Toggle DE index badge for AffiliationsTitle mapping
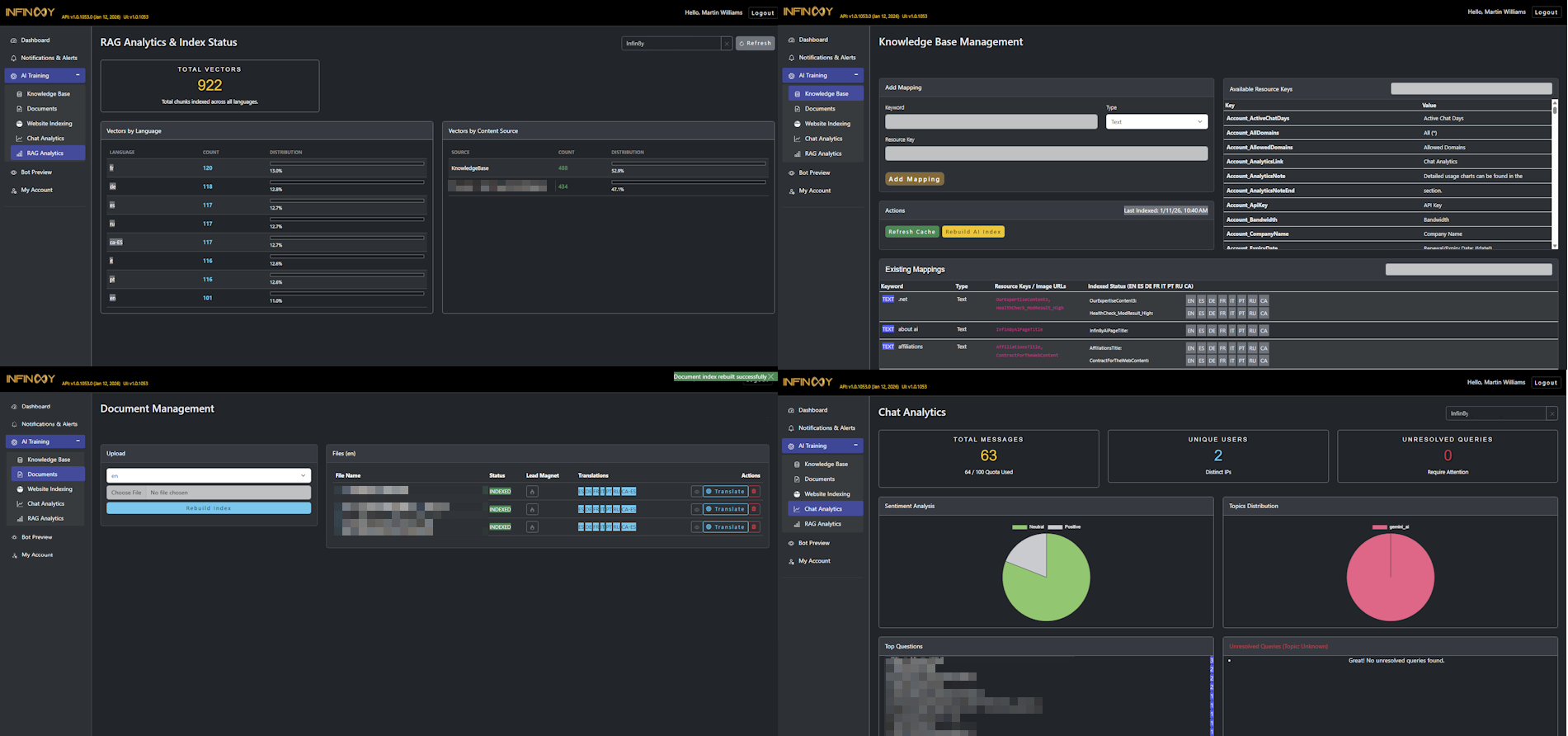The image size is (1568, 736). [x=1212, y=348]
